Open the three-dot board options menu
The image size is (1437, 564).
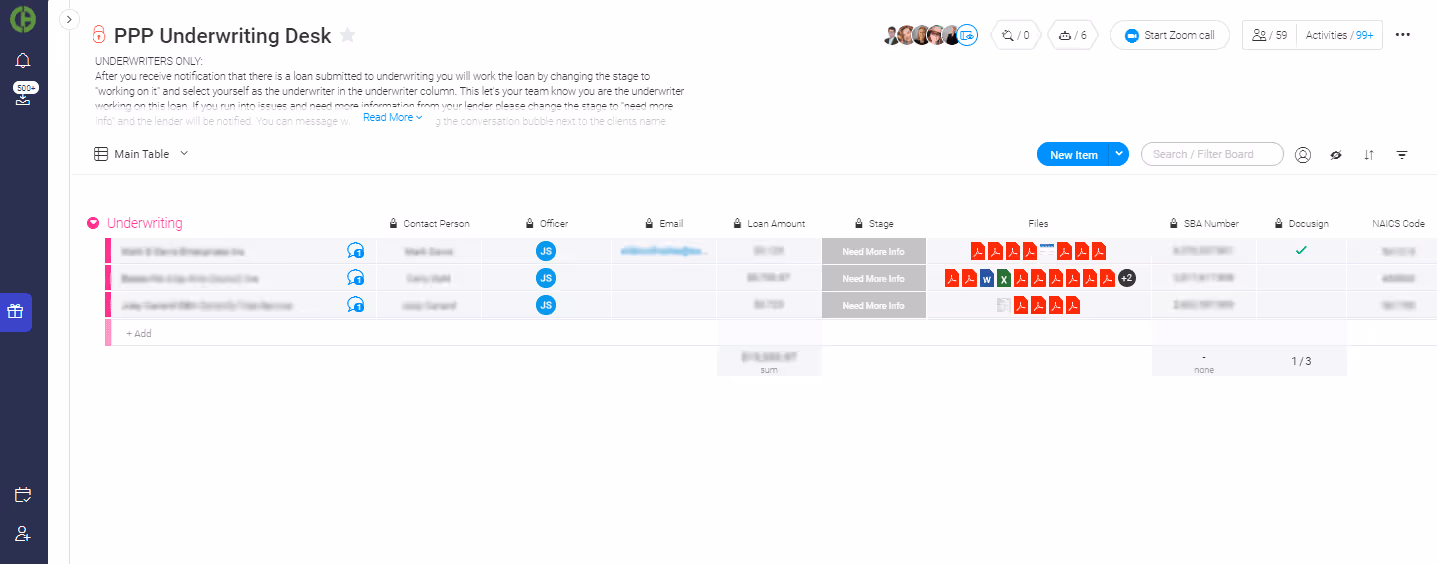(1402, 35)
